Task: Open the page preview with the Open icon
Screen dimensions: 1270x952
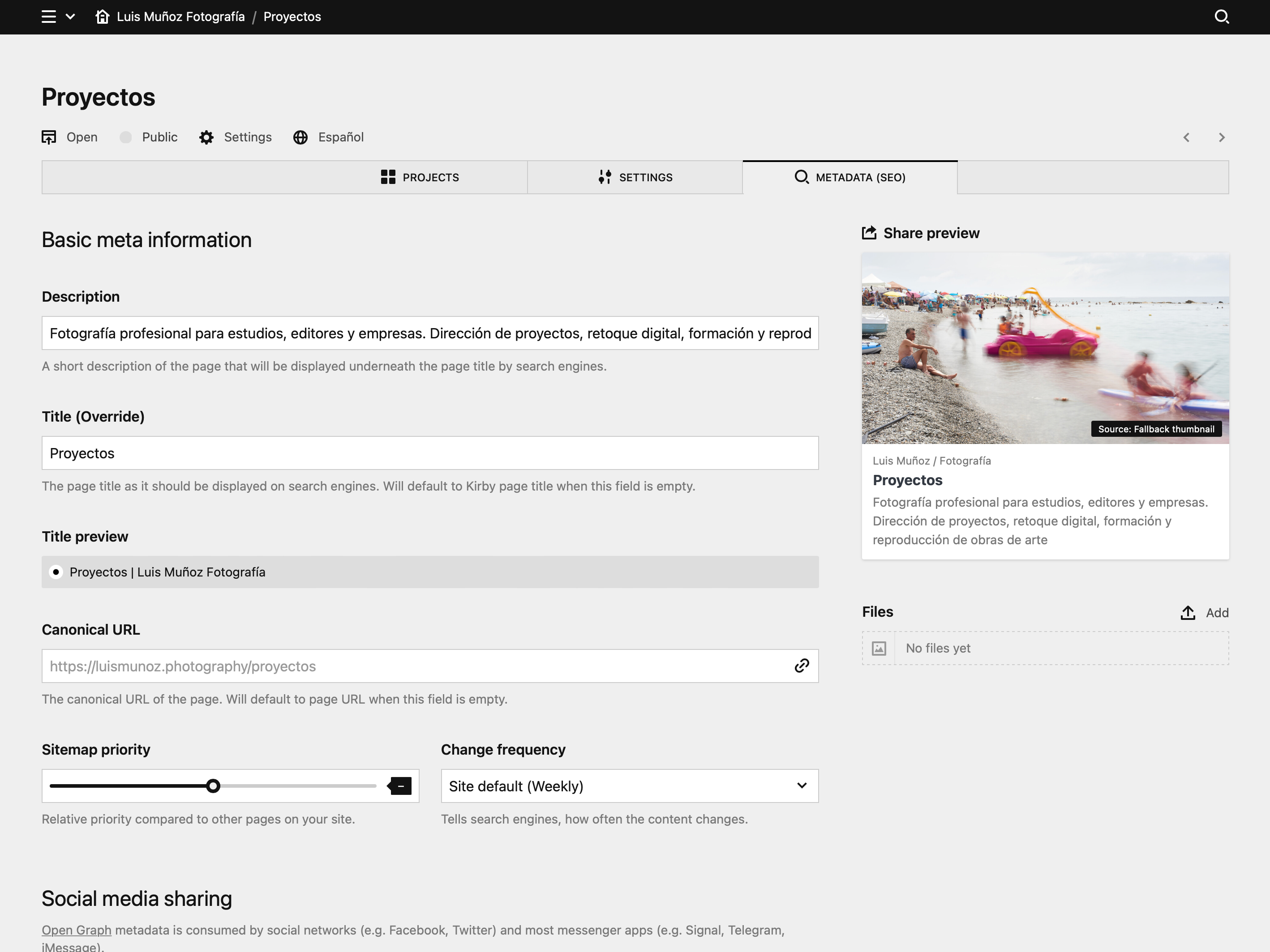Action: click(49, 137)
